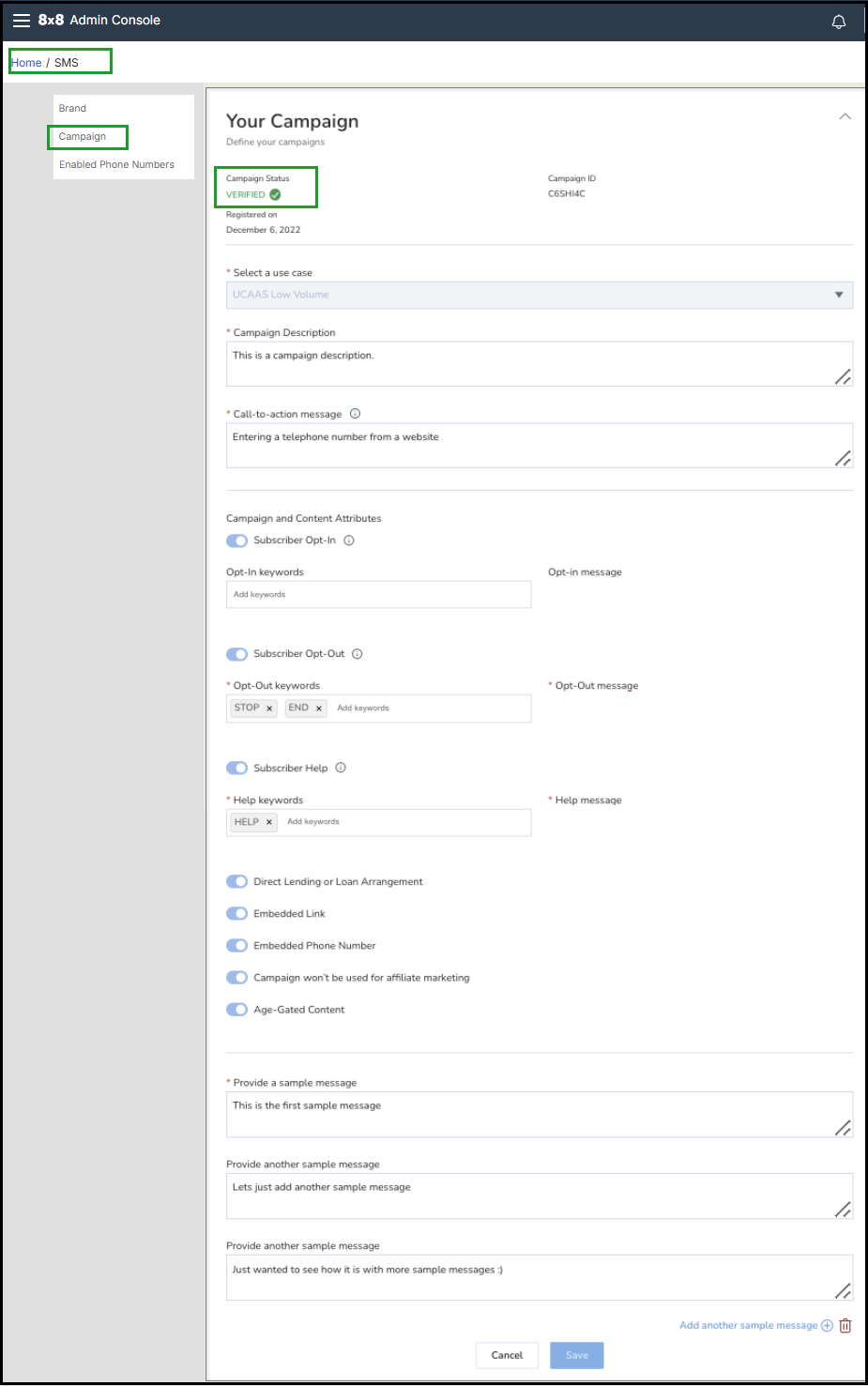Click Add another sample message link

pos(749,1326)
